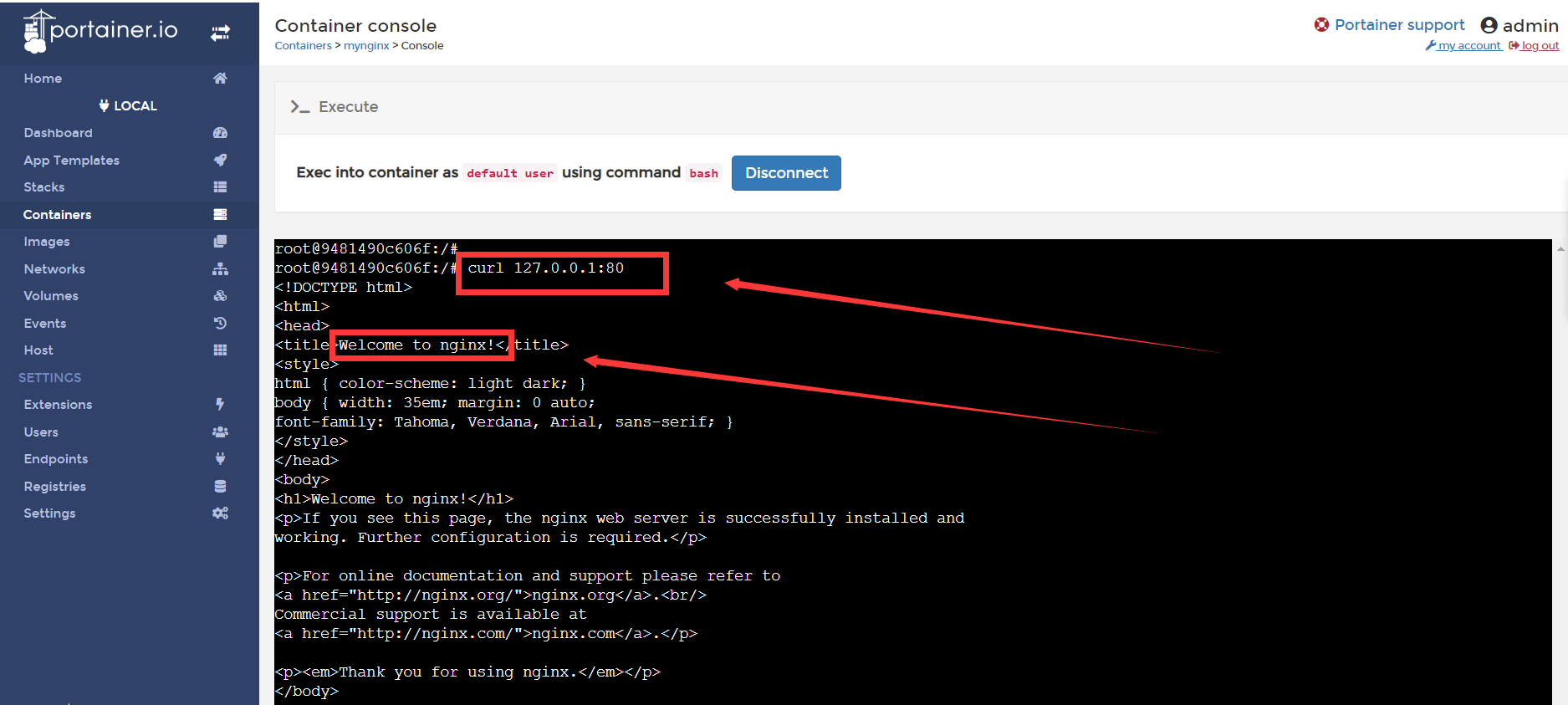
Task: Click the admin user avatar icon
Action: (1489, 25)
